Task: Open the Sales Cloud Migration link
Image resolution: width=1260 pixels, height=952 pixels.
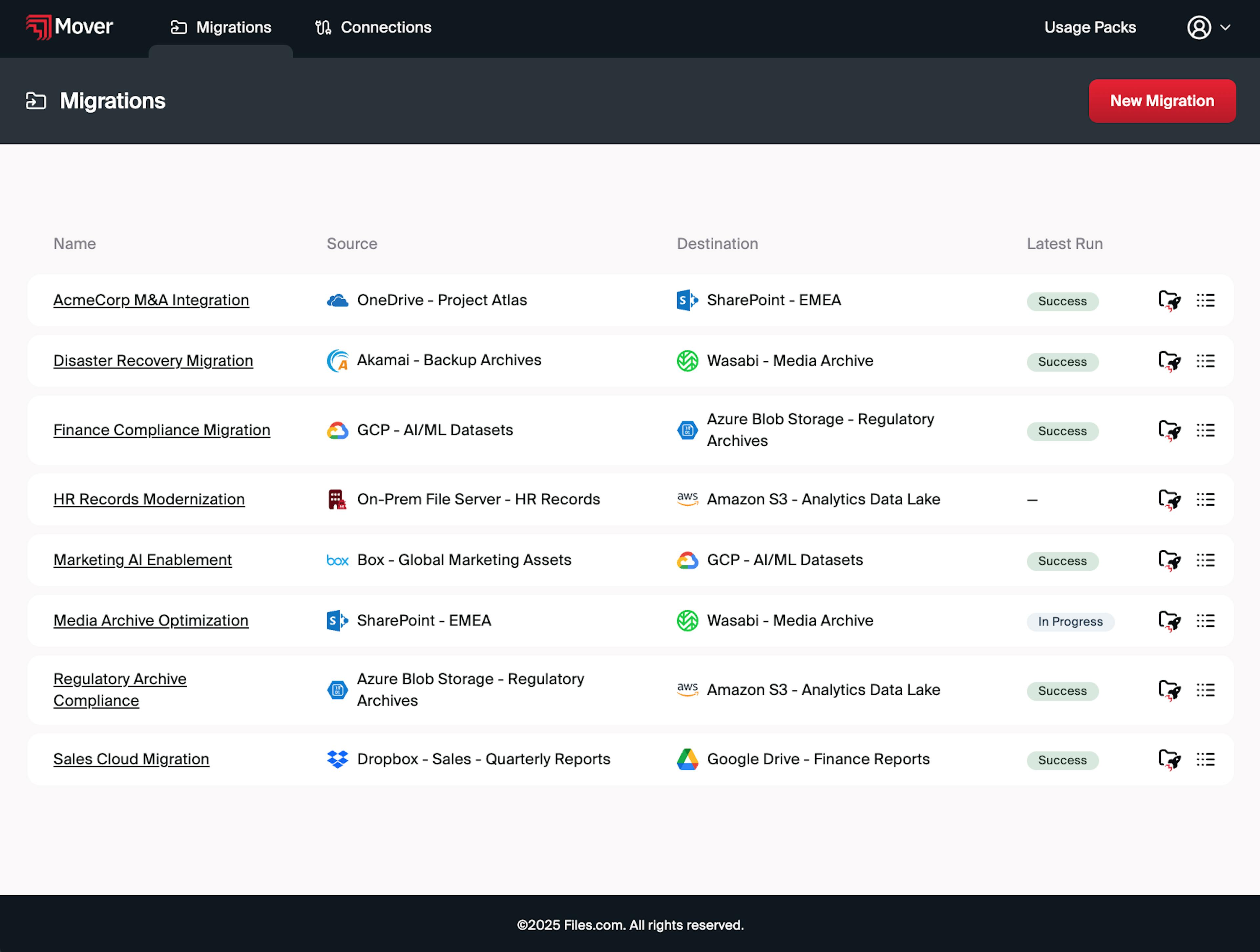Action: [x=131, y=759]
